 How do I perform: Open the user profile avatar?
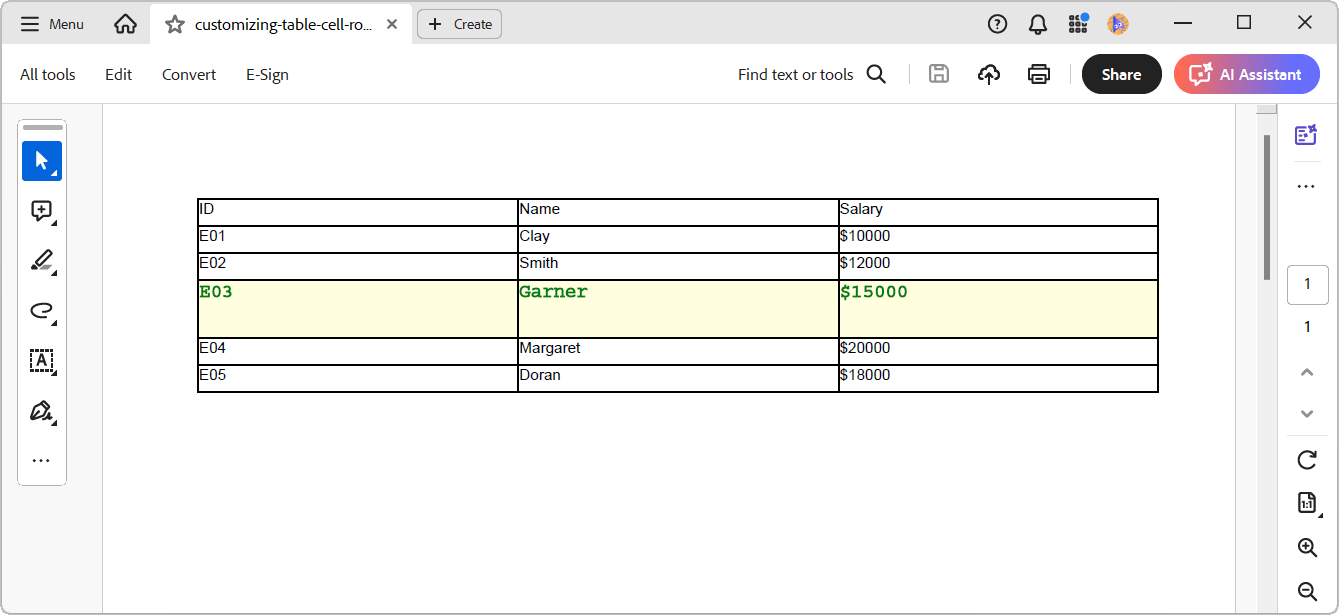point(1118,24)
